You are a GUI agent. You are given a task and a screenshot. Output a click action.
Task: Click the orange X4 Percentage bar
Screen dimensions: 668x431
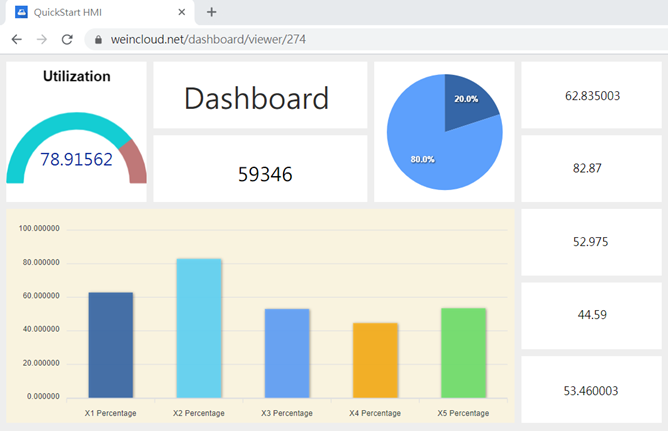(375, 360)
